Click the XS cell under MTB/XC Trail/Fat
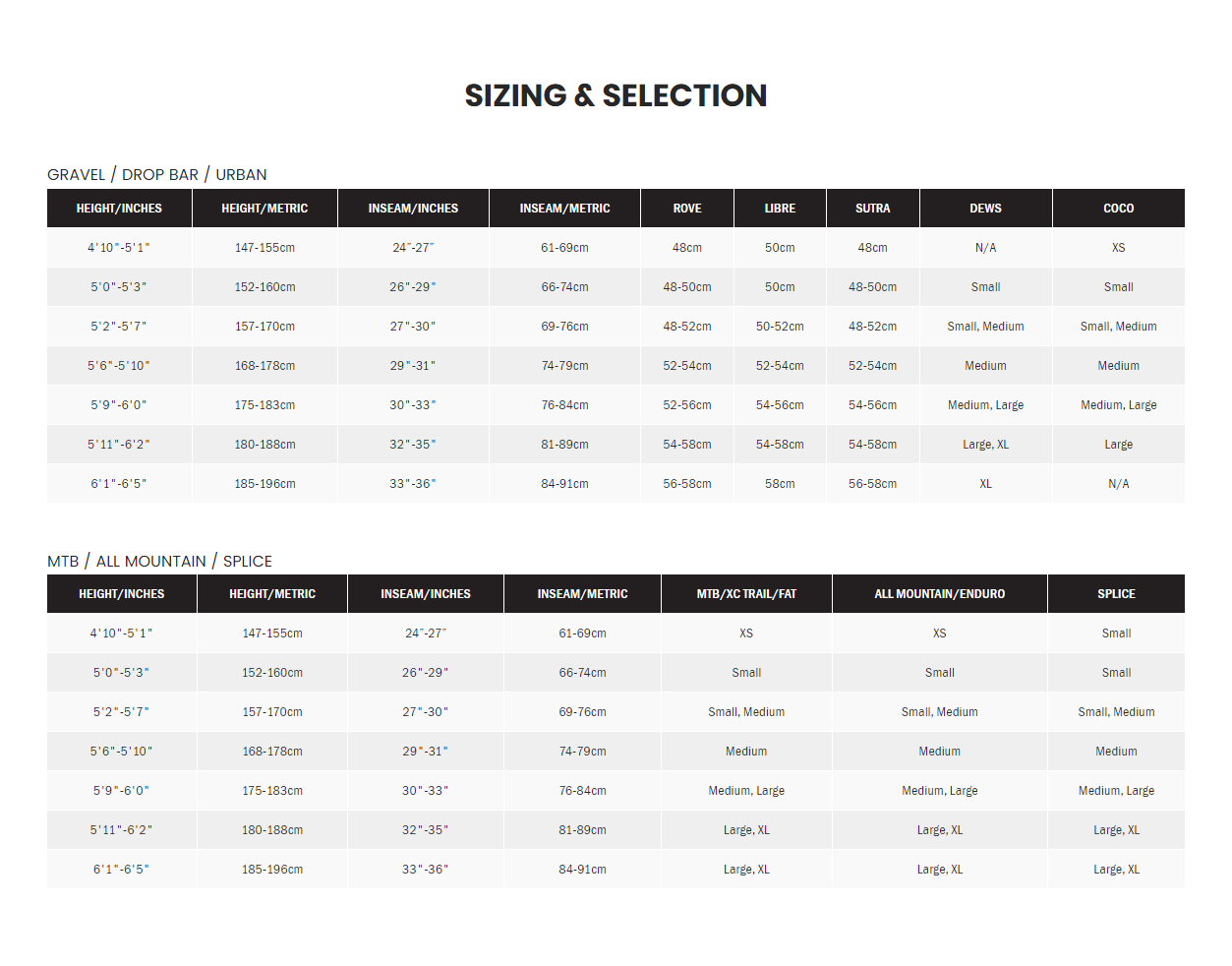Image resolution: width=1232 pixels, height=966 pixels. pyautogui.click(x=746, y=634)
